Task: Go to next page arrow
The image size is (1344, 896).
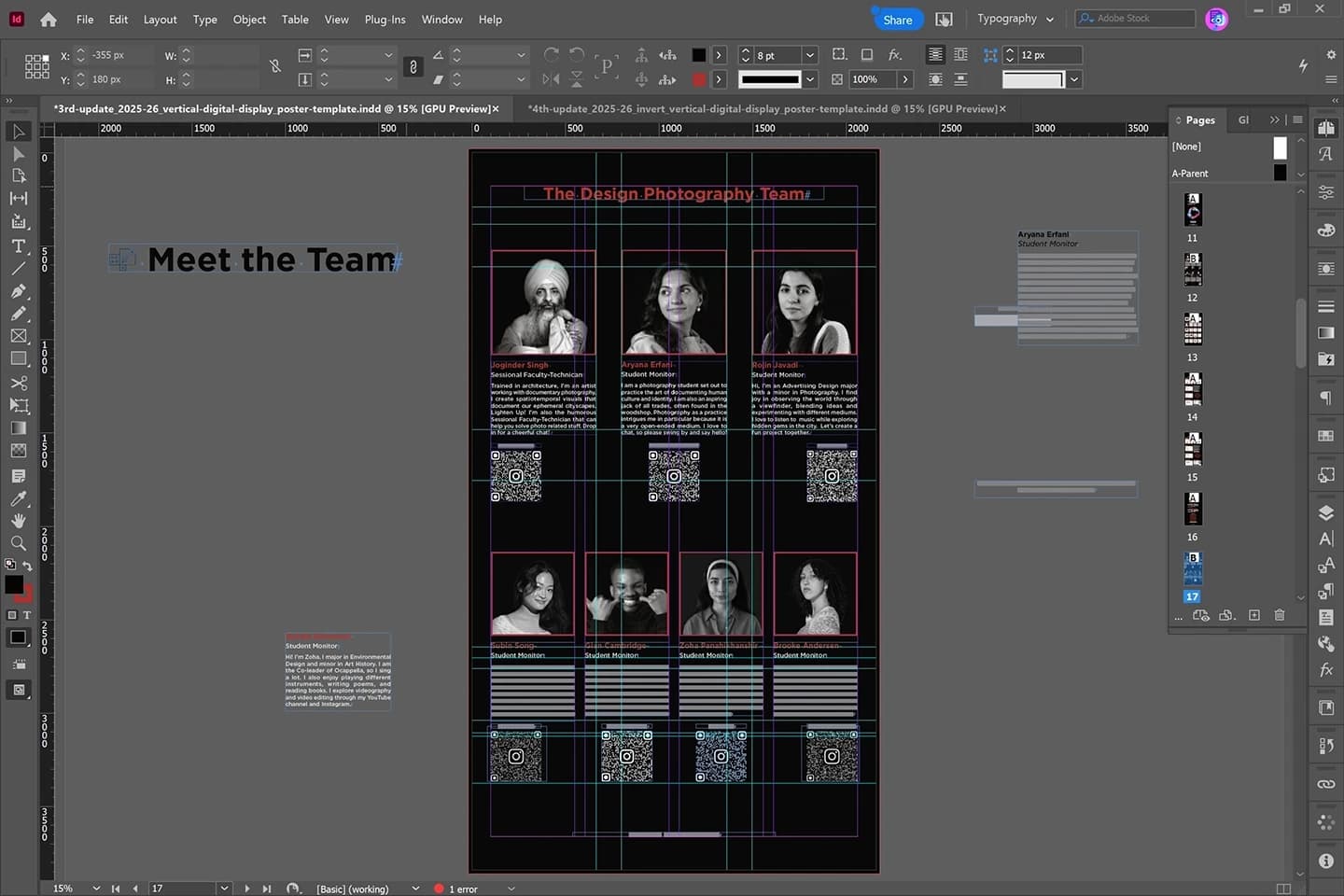Action: (x=246, y=889)
